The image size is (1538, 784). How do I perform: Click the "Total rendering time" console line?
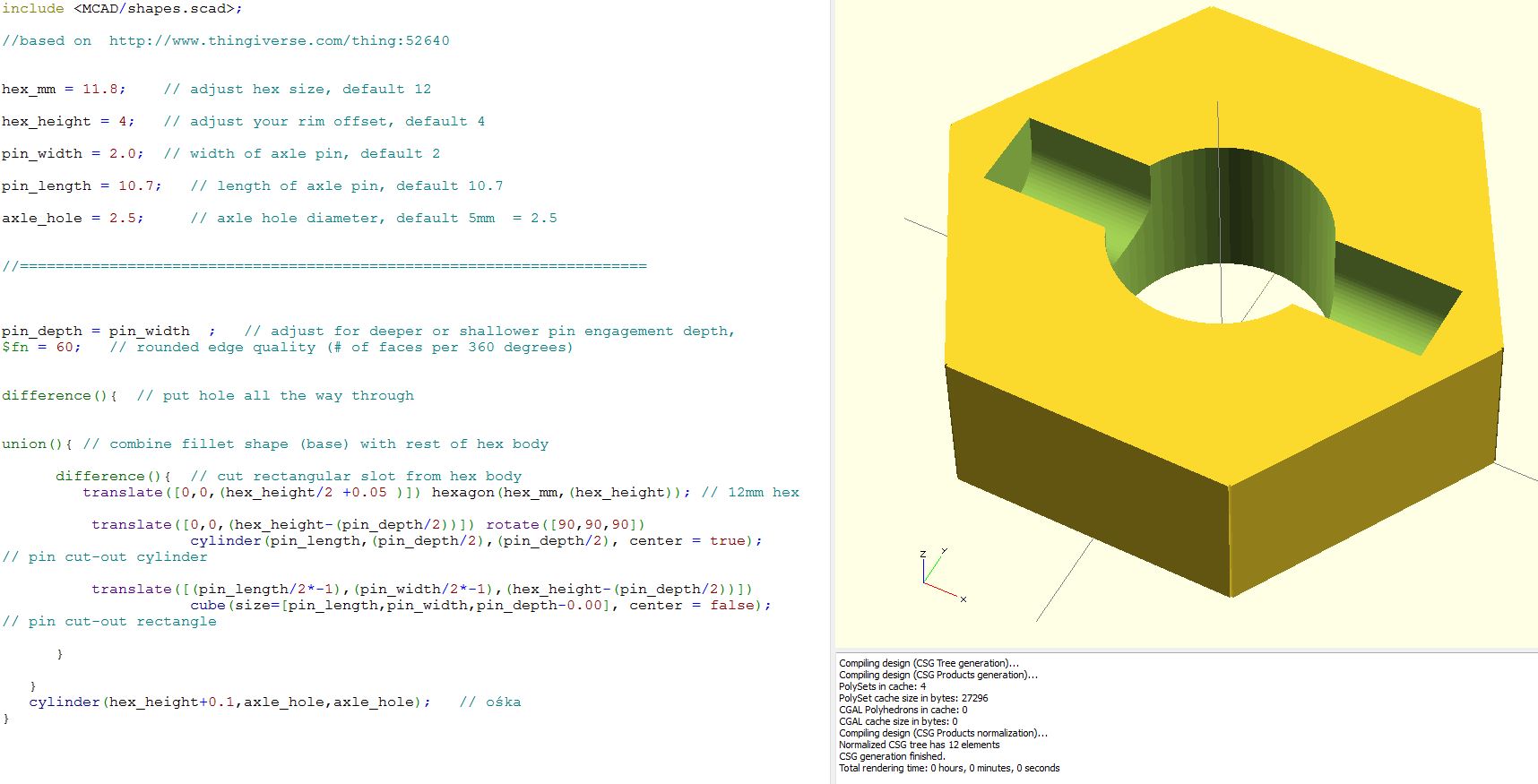949,768
